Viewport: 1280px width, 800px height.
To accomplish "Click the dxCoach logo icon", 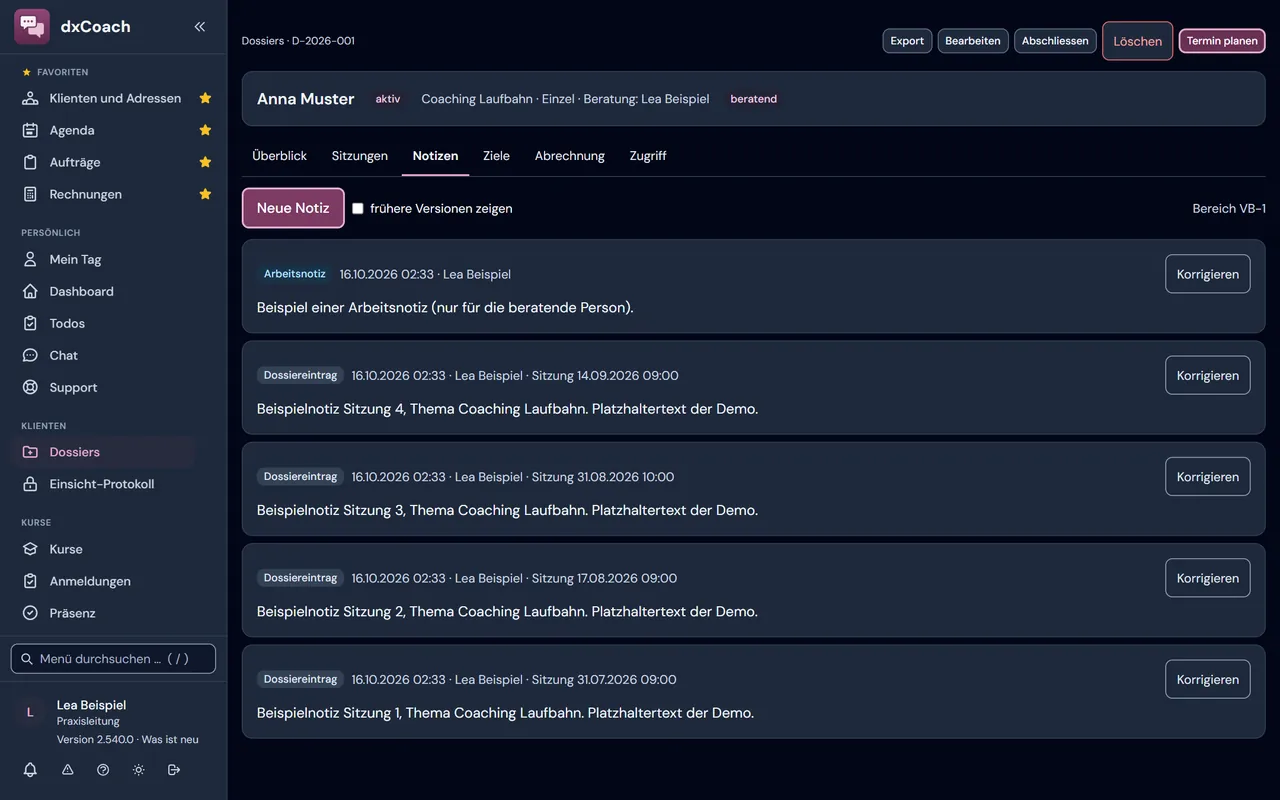I will click(32, 27).
